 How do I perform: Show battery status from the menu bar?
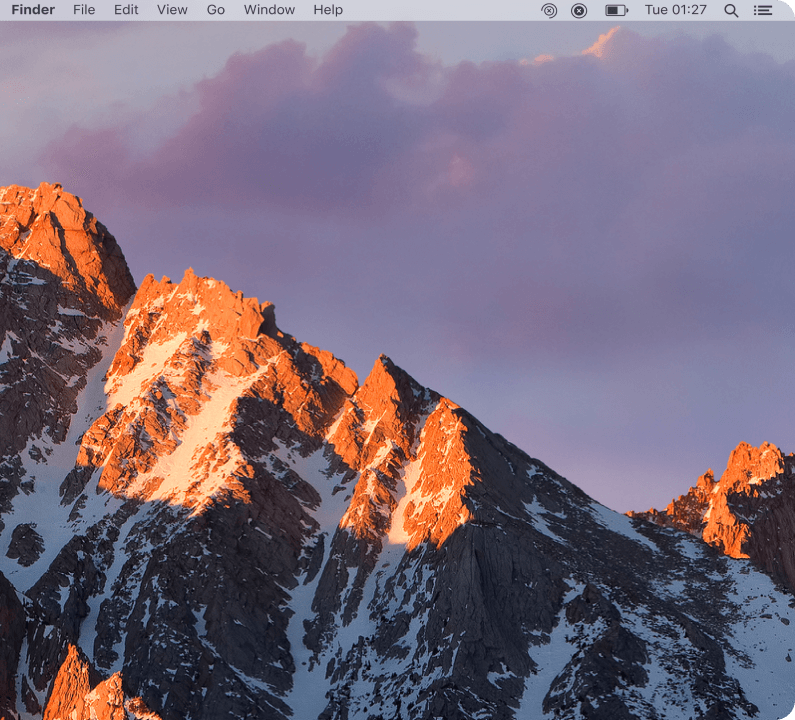[616, 10]
